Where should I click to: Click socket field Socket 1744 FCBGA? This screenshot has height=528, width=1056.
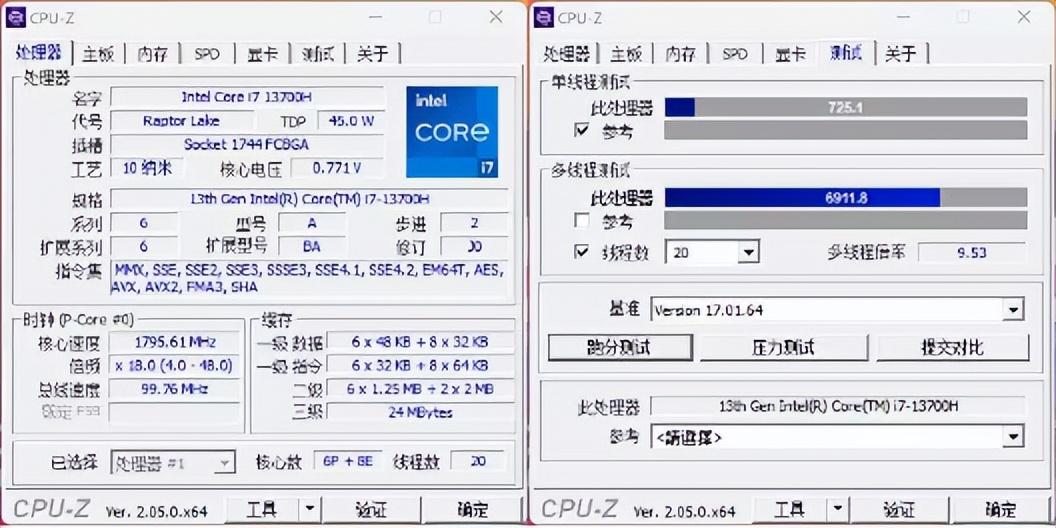pos(247,144)
